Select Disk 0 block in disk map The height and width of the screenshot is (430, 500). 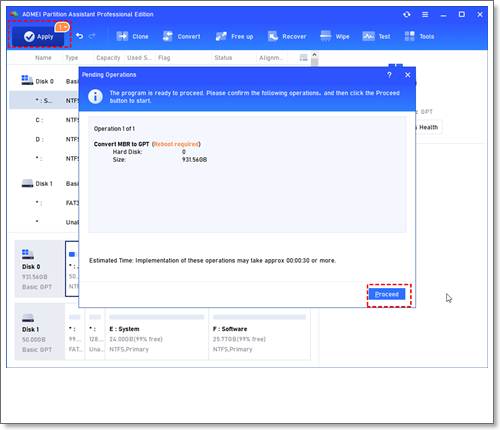pyautogui.click(x=39, y=268)
